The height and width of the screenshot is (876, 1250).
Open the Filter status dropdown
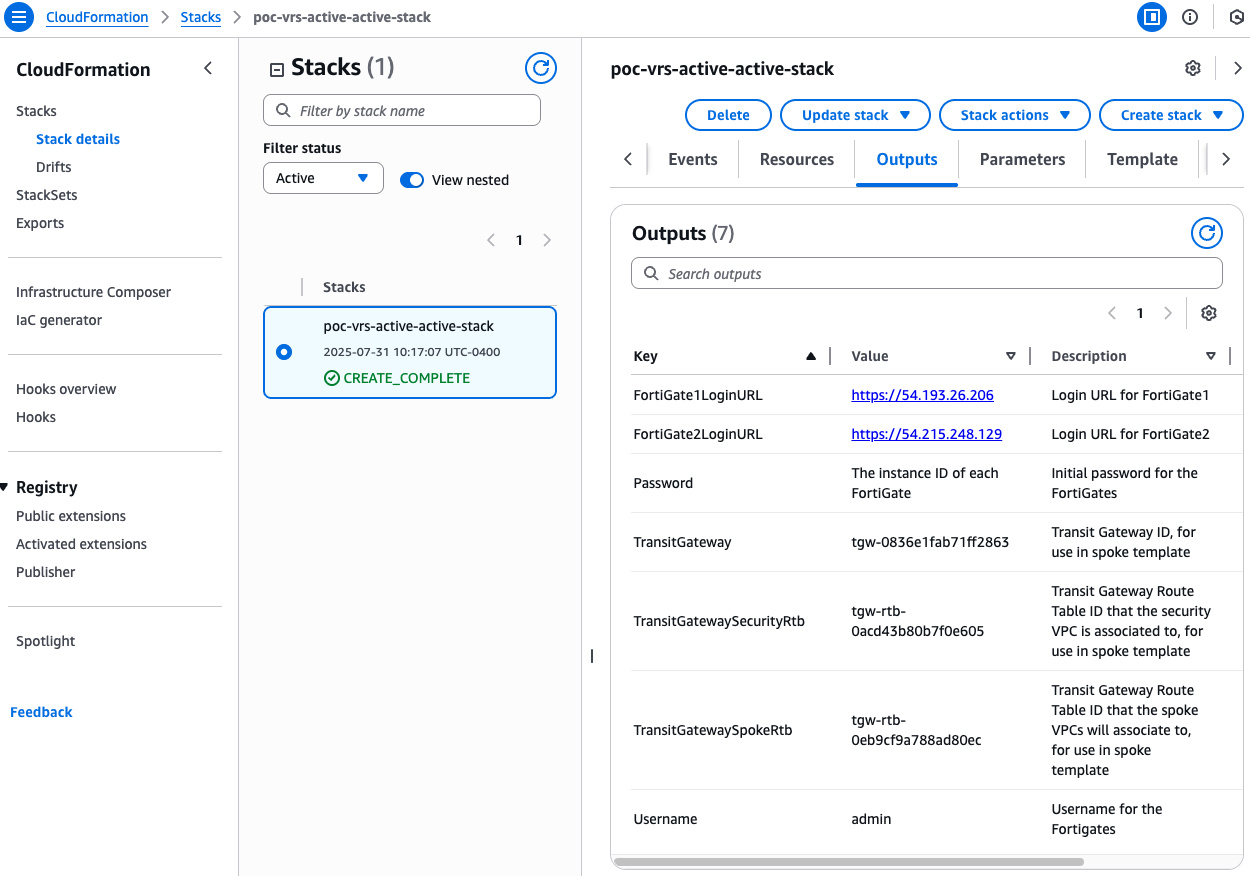click(323, 178)
